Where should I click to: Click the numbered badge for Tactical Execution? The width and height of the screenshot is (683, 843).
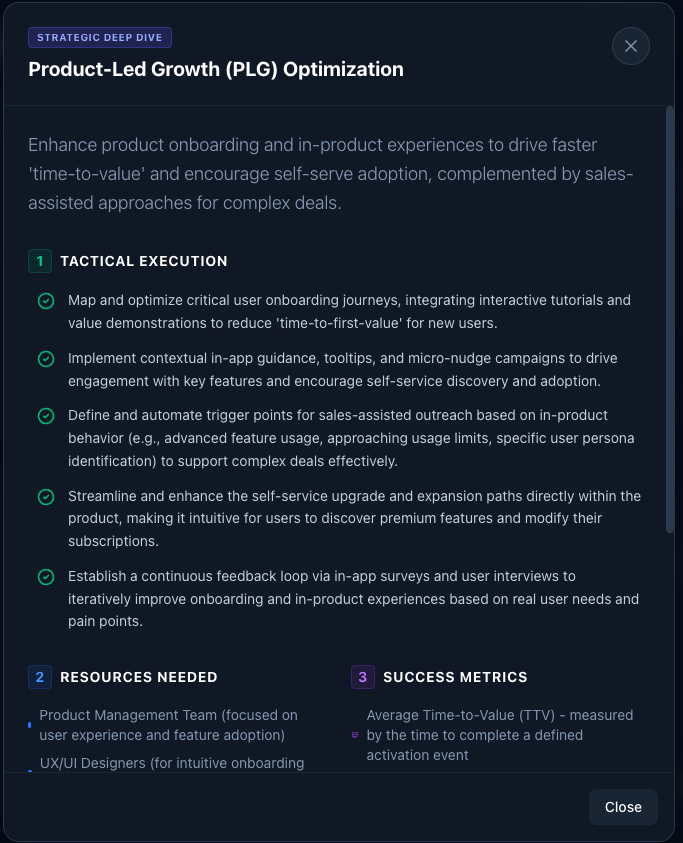(40, 261)
